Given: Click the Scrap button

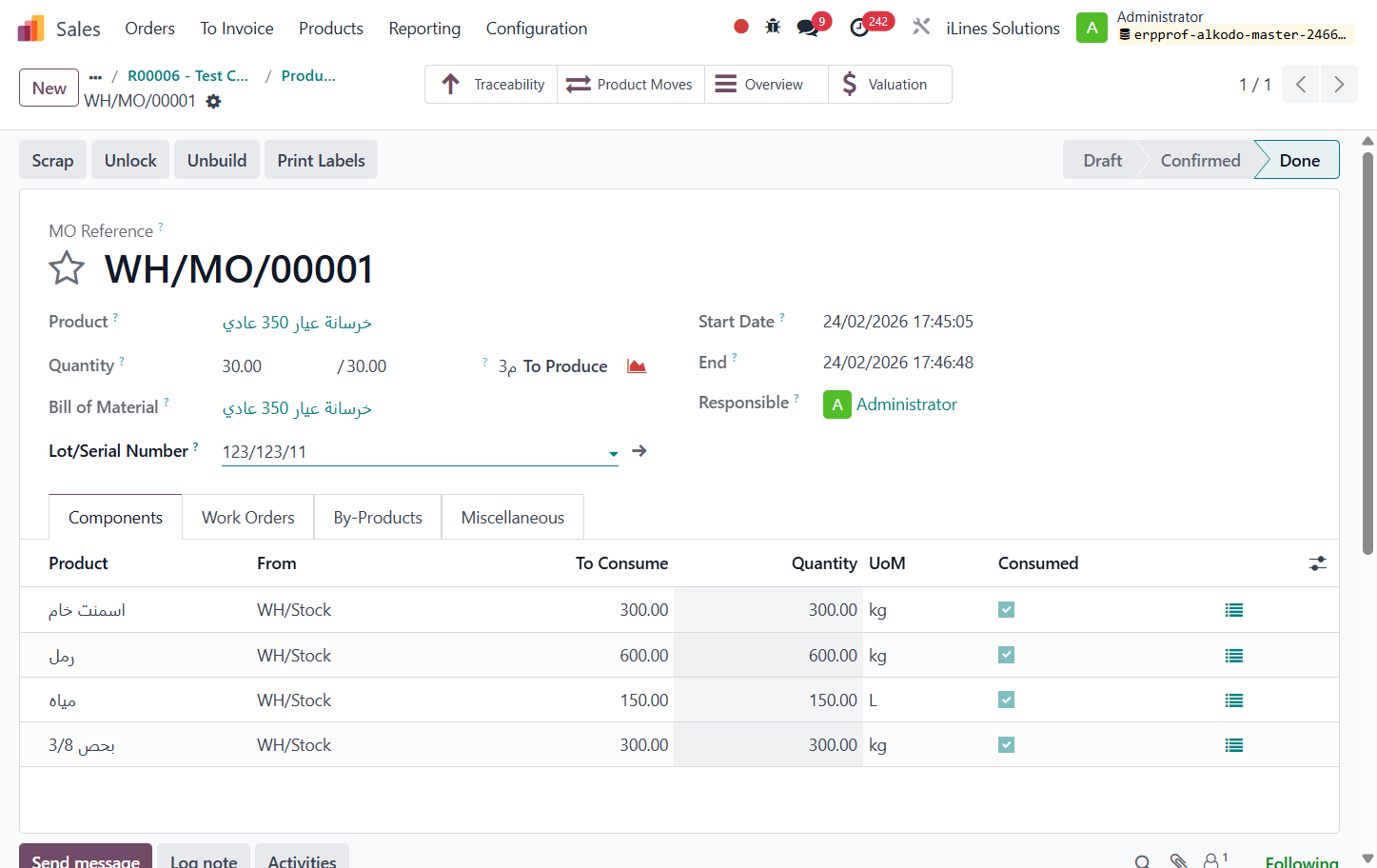Looking at the screenshot, I should [x=52, y=160].
